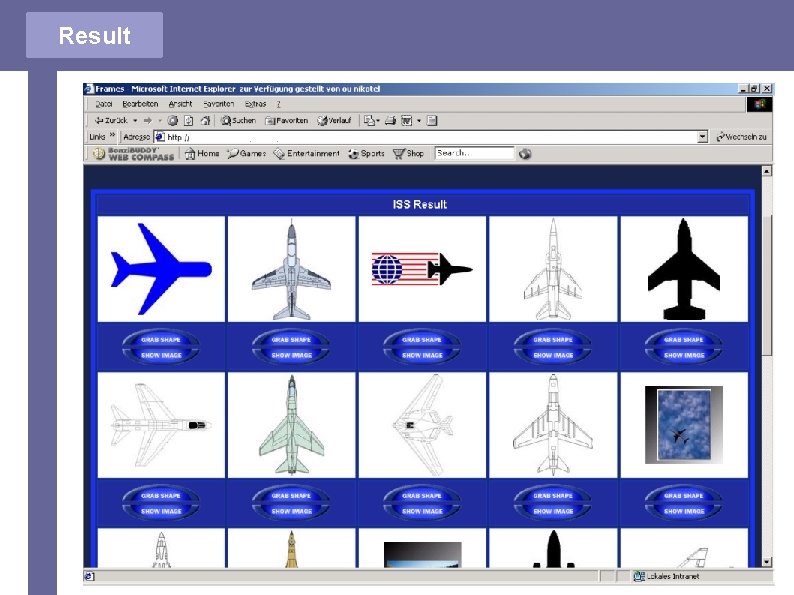The image size is (794, 595).
Task: Click Home in the Web Compass toolbar
Action: click(202, 153)
